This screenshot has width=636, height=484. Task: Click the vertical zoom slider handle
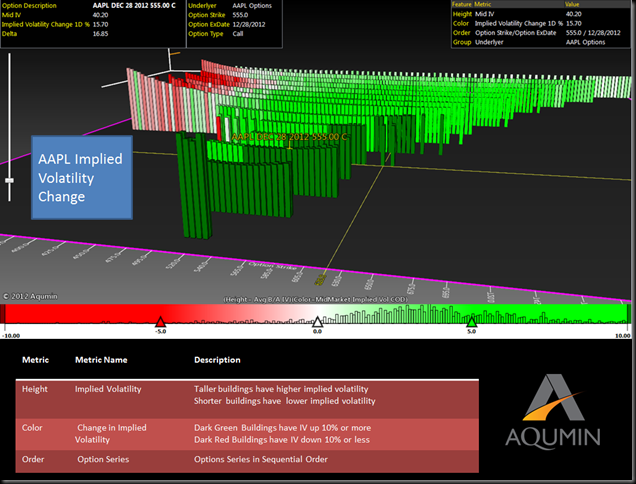tap(9, 180)
